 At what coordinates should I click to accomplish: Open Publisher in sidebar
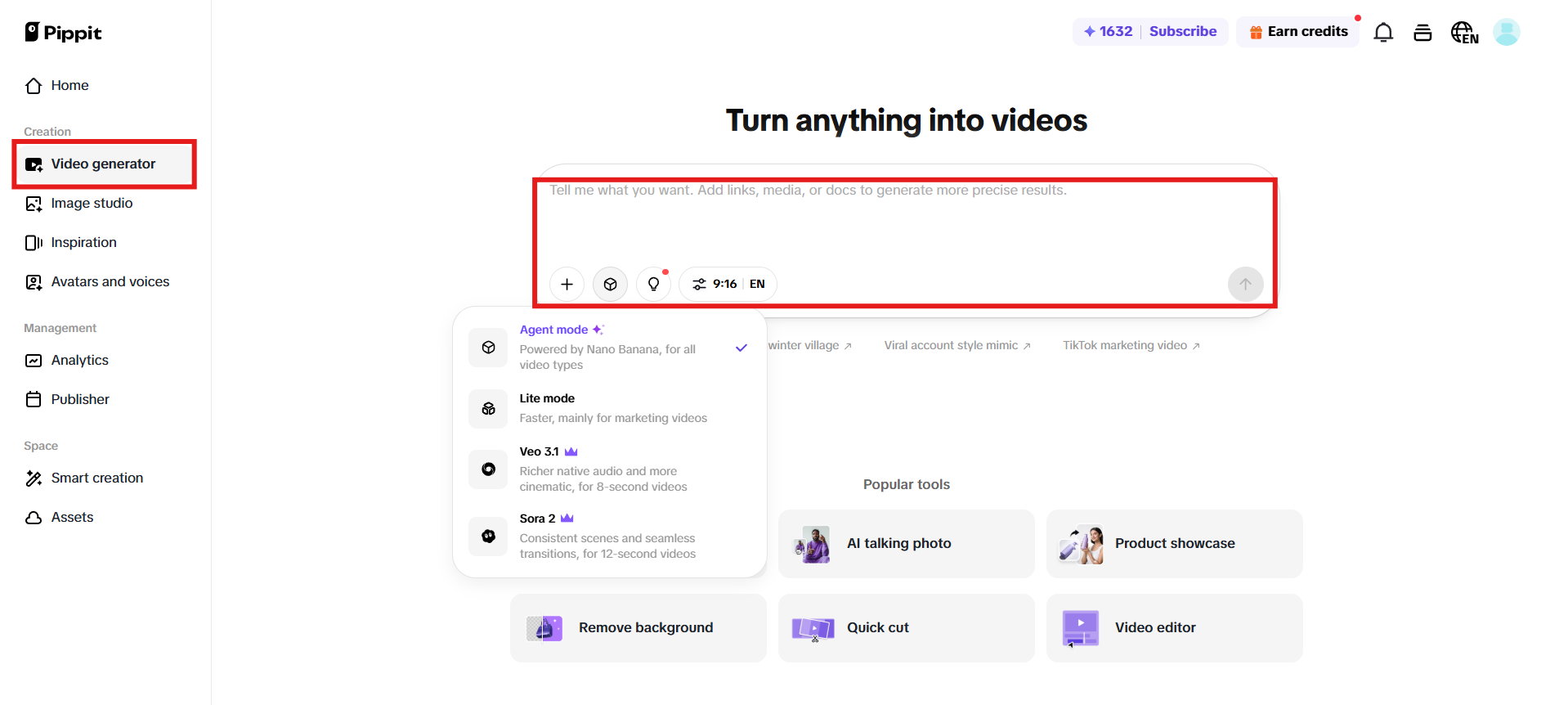pos(105,399)
